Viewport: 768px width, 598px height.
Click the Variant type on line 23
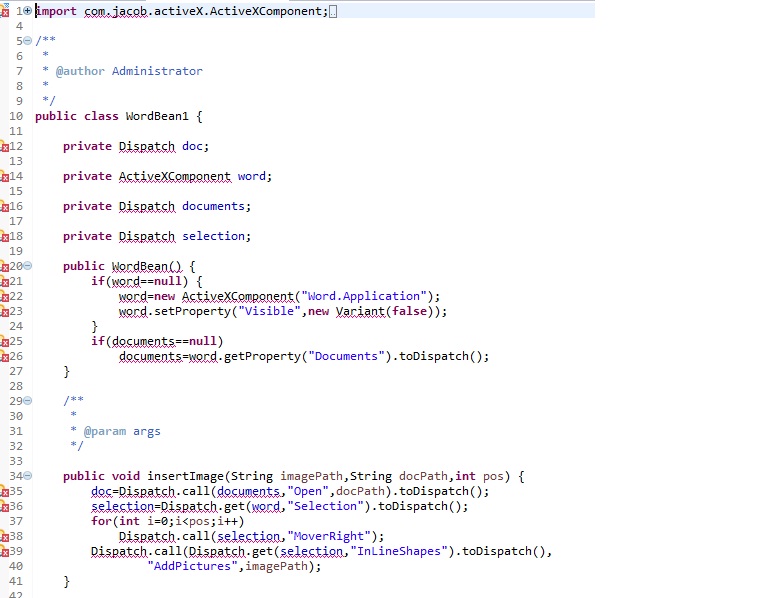coord(360,311)
